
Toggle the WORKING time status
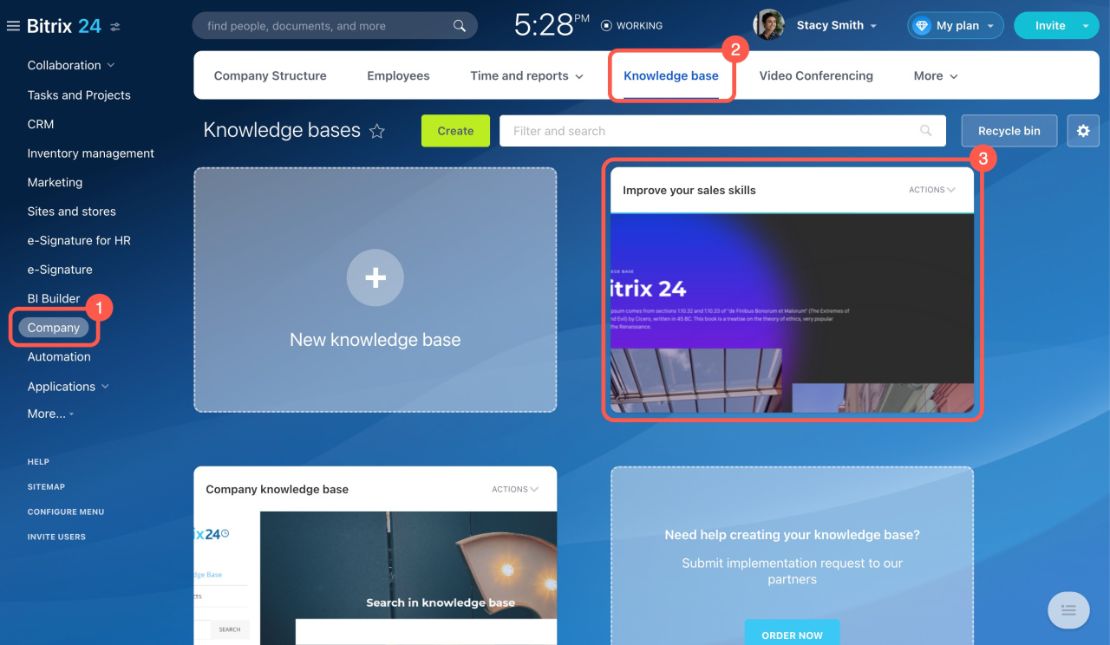point(631,25)
